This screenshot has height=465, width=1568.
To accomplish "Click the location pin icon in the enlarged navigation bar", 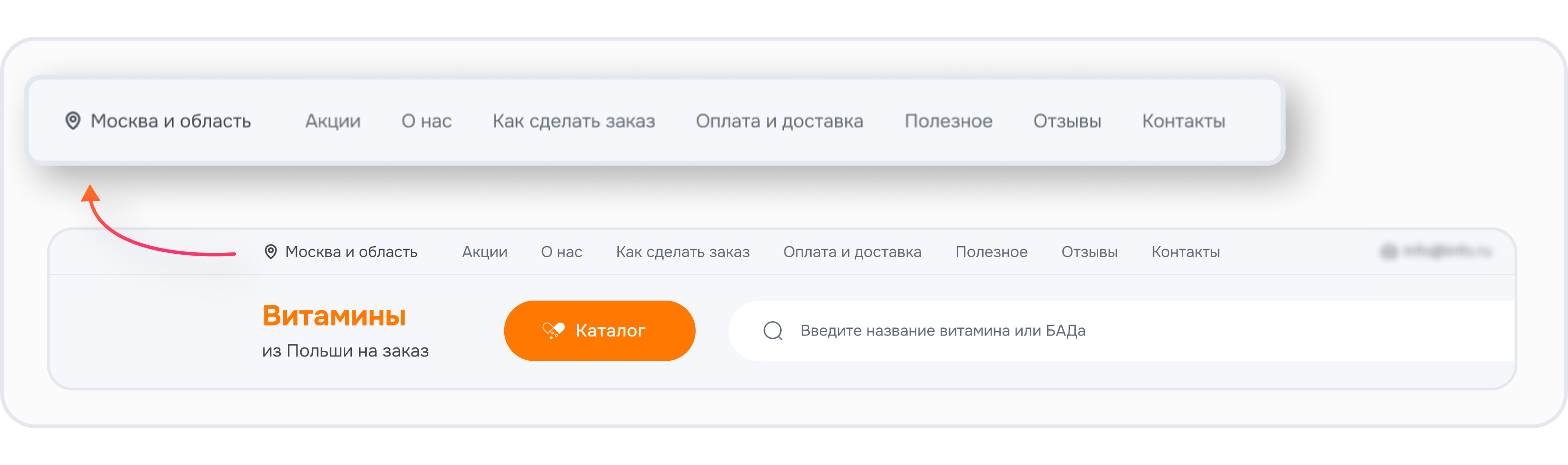I will point(73,120).
